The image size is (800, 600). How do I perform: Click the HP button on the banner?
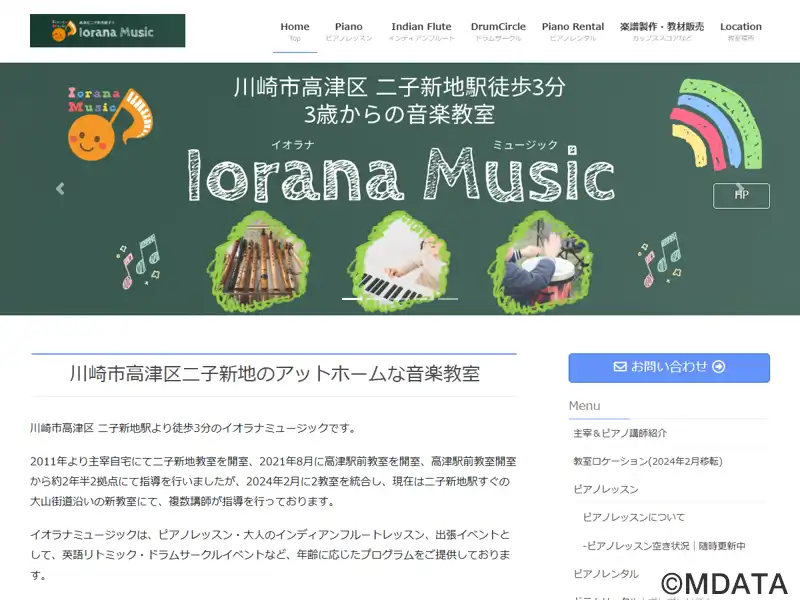(x=741, y=196)
